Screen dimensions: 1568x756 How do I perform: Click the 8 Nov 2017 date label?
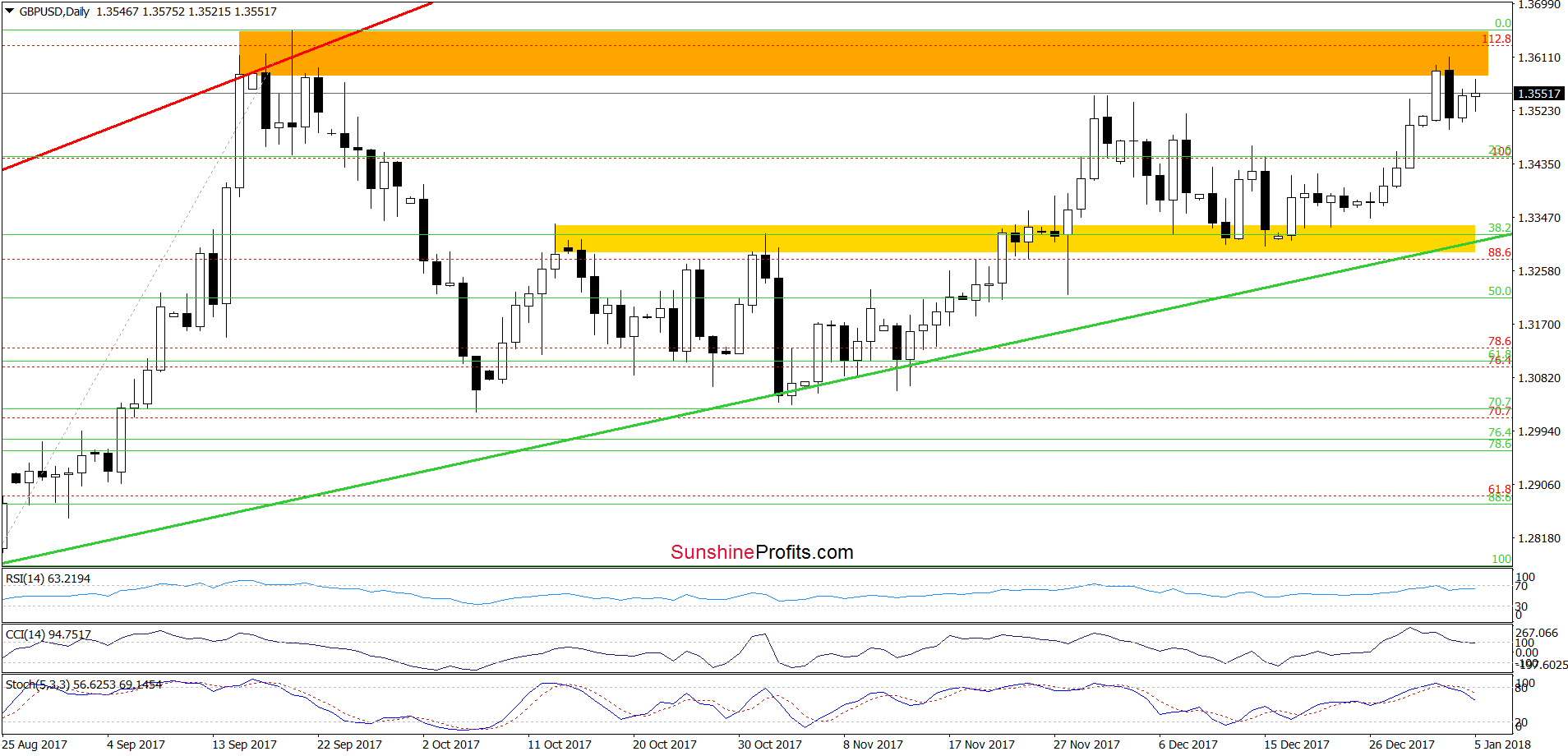pyautogui.click(x=873, y=744)
